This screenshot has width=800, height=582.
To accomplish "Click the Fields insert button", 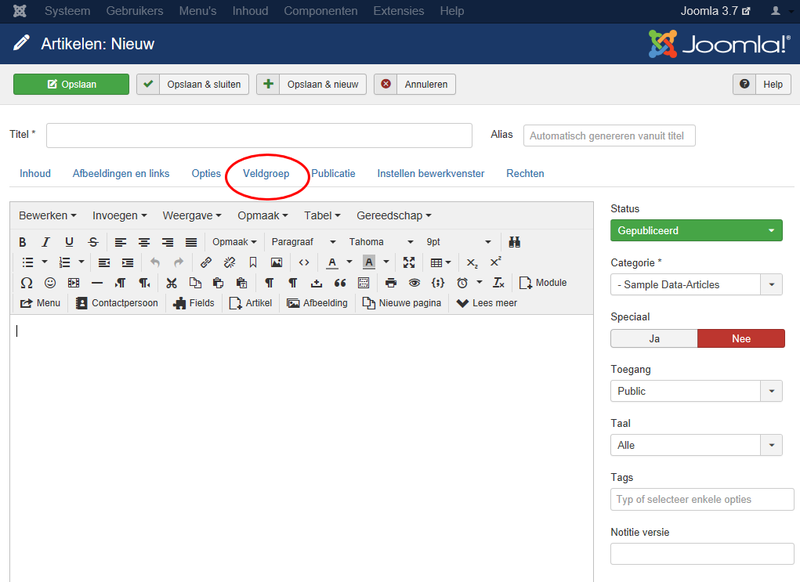I will tap(193, 303).
